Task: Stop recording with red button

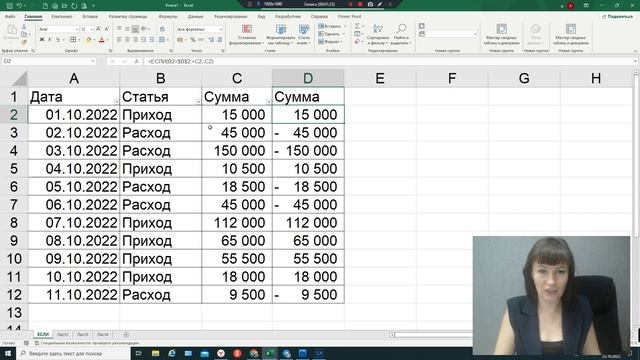Action: 360,4
